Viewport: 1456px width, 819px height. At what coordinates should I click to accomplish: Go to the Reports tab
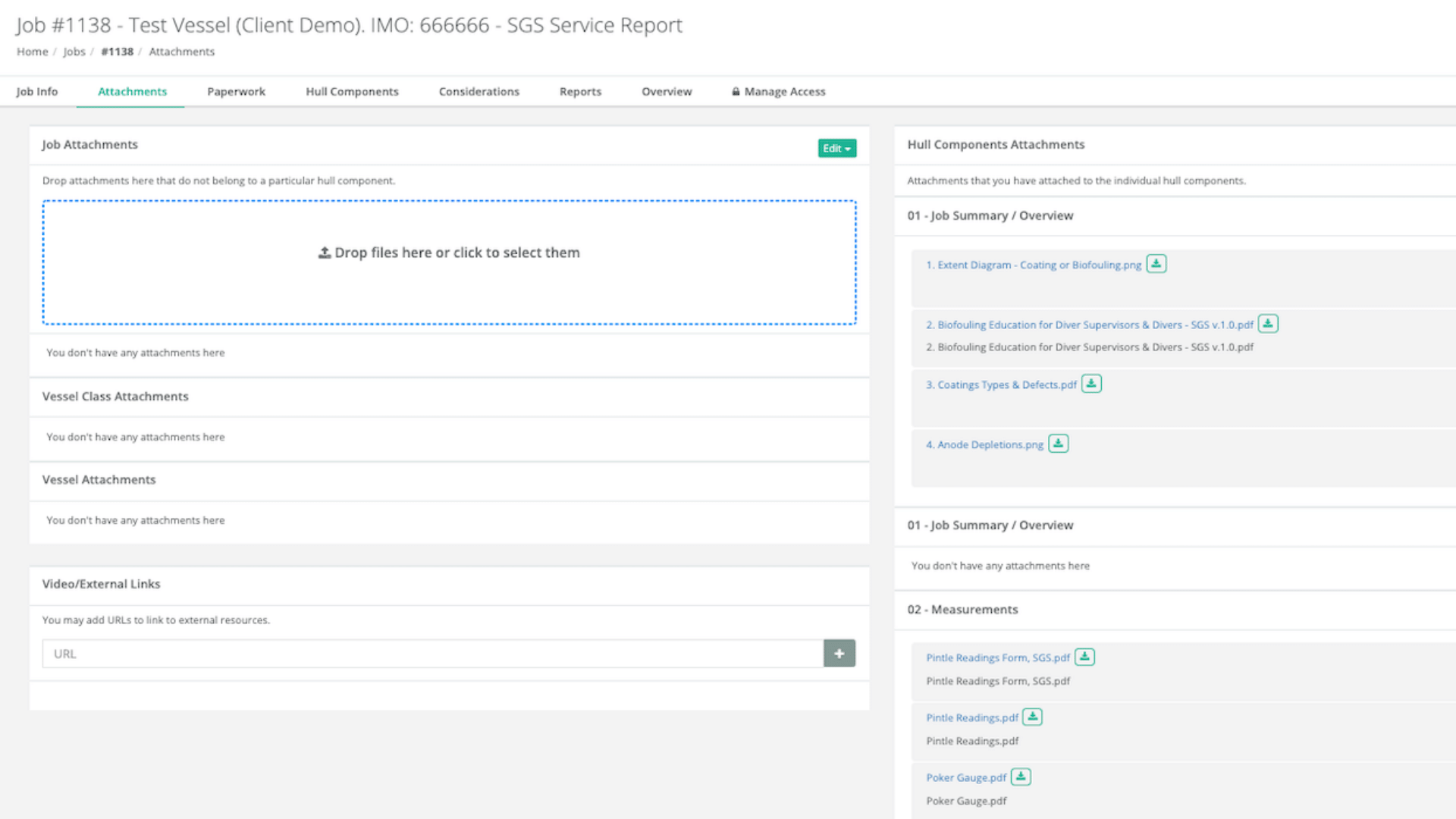[x=580, y=91]
